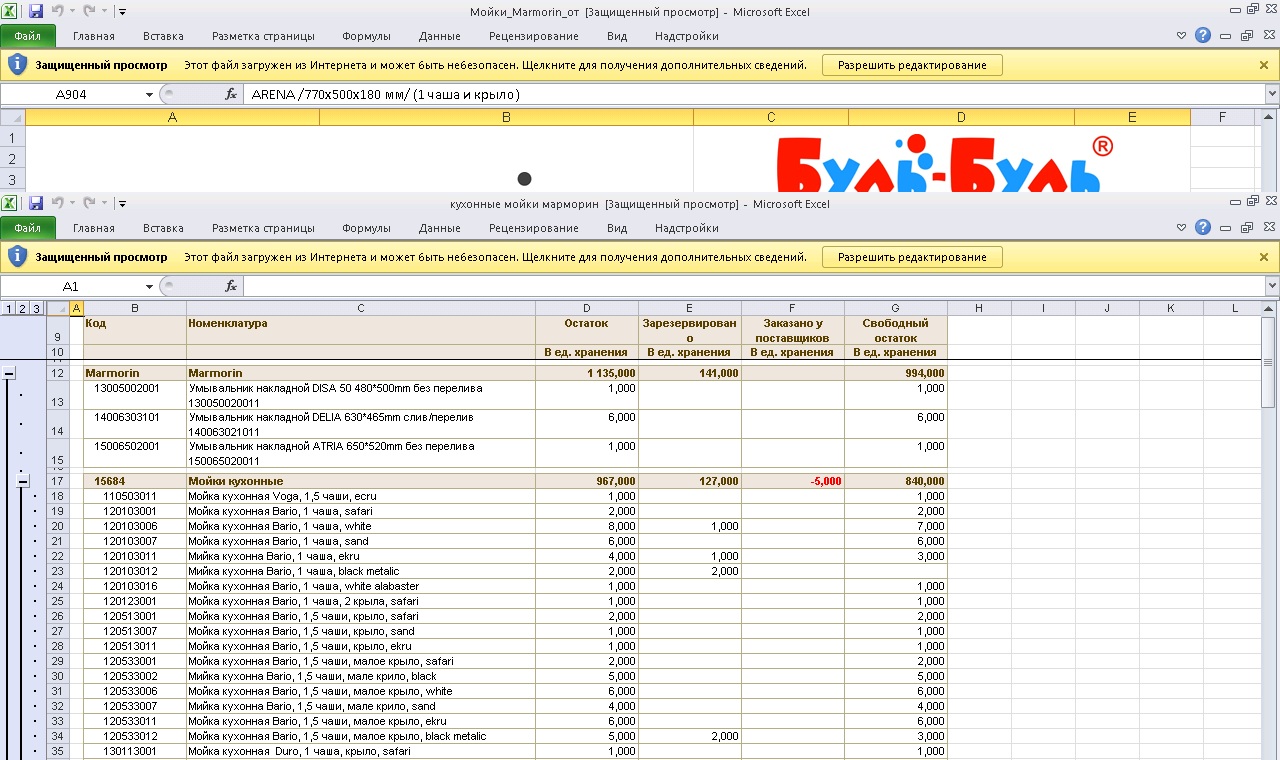Select the 1 135,000 total in the Marmorin row
The image size is (1280, 760).
[587, 373]
